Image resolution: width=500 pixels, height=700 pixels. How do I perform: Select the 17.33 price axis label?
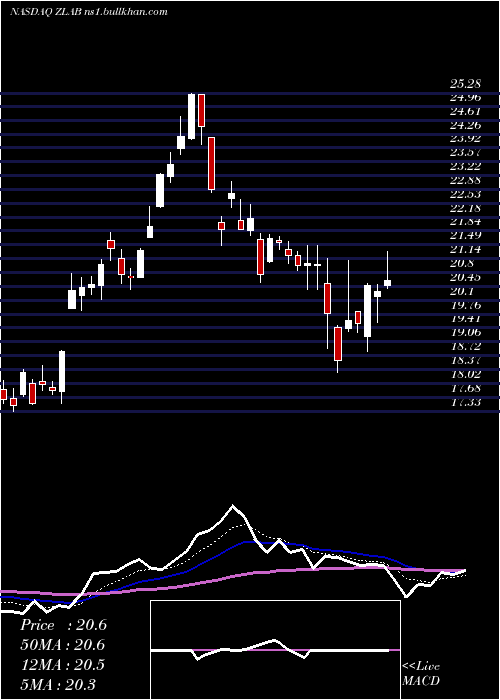pos(464,402)
